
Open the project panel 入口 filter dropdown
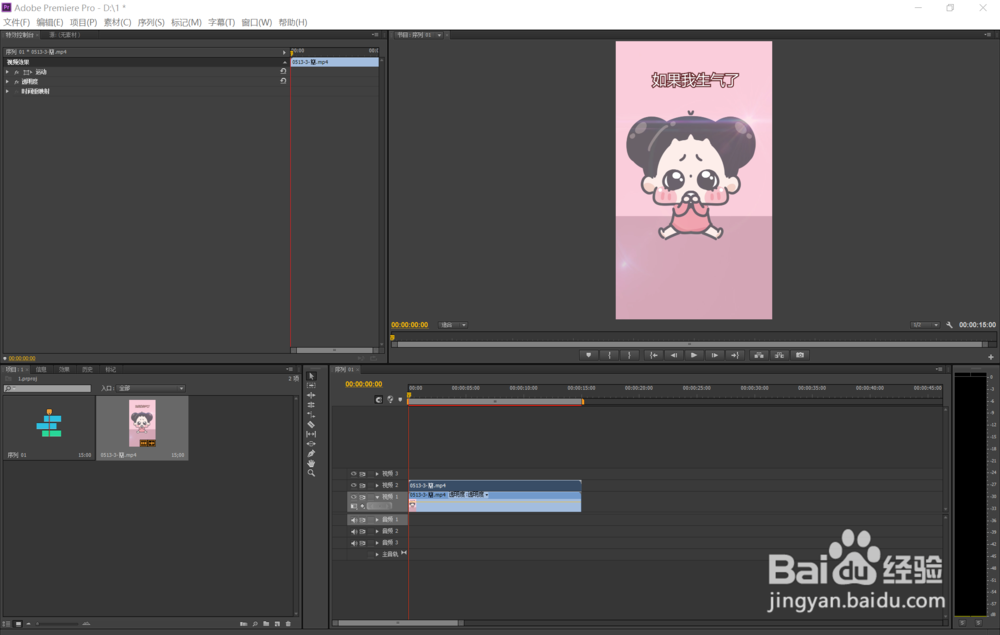(x=151, y=388)
